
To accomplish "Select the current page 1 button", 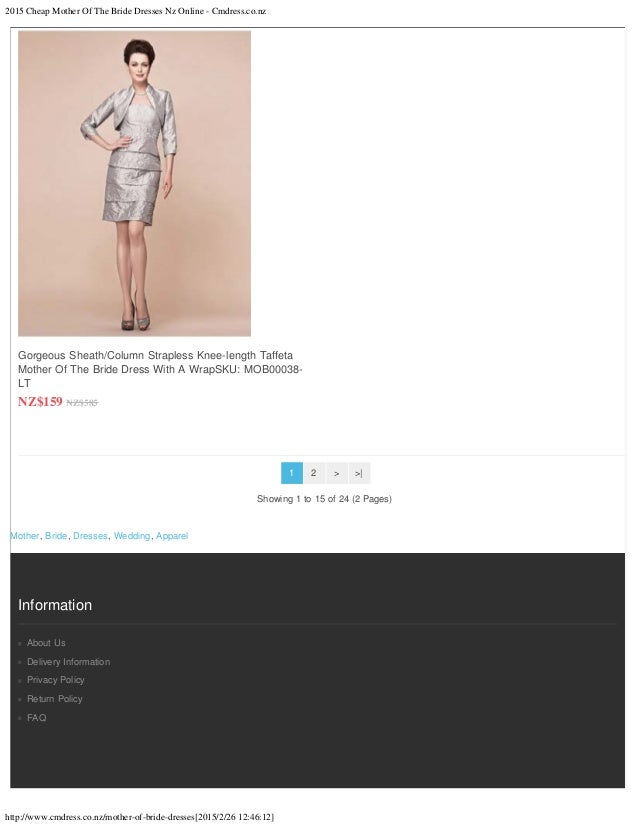I will [x=292, y=473].
